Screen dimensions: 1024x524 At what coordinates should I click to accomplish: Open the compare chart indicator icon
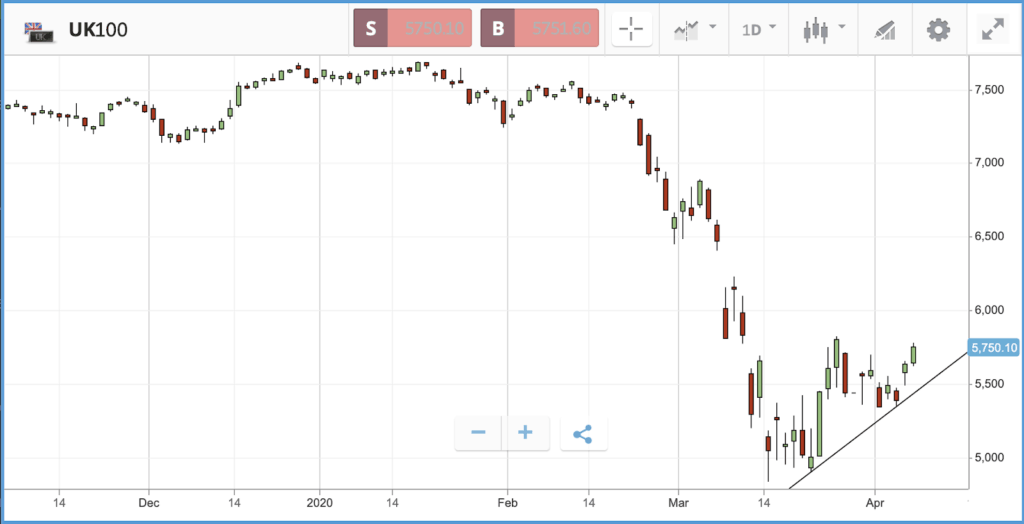pos(686,29)
